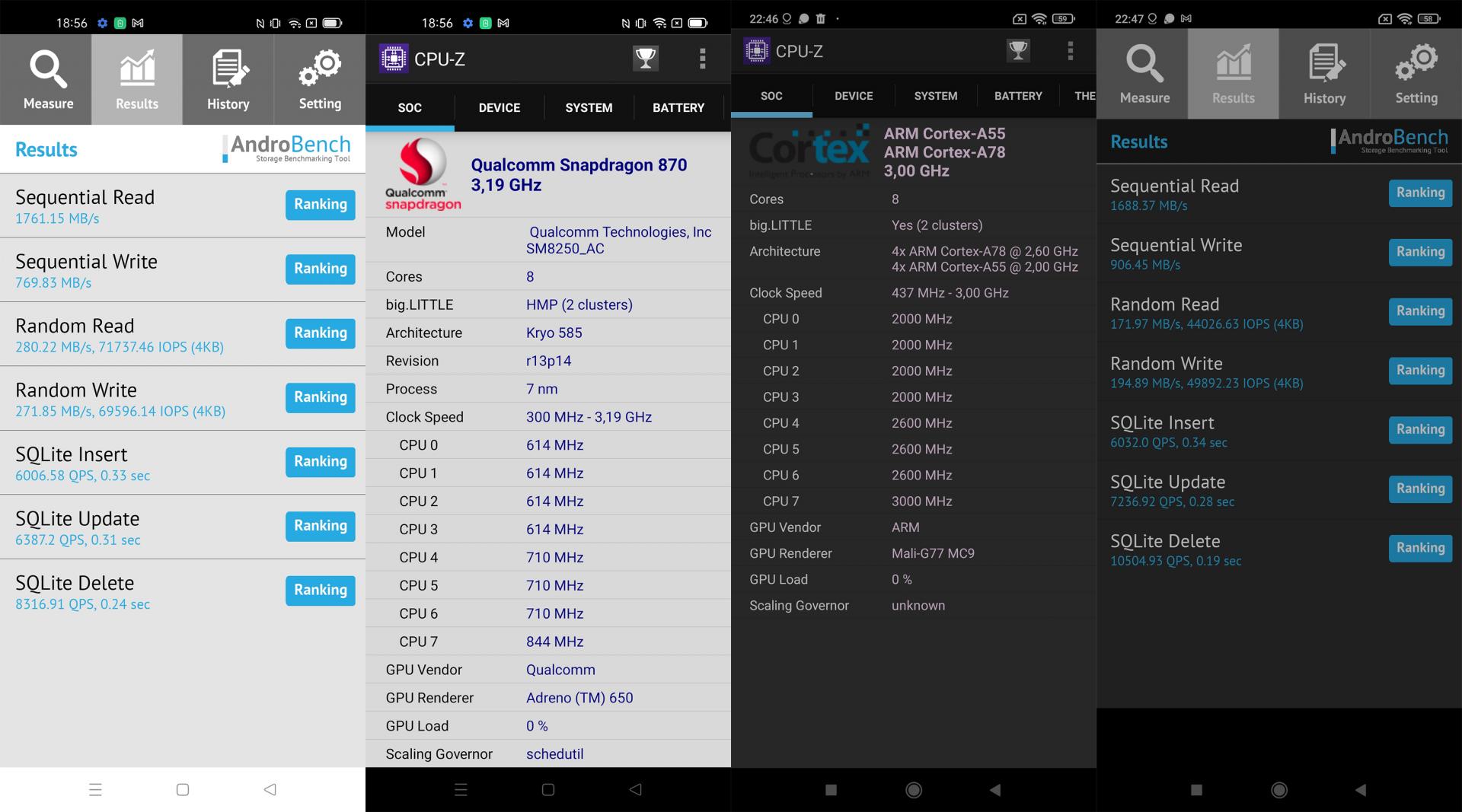This screenshot has width=1462, height=812.
Task: Switch to SOC tab in Snapdragon CPU-Z
Action: [x=410, y=108]
